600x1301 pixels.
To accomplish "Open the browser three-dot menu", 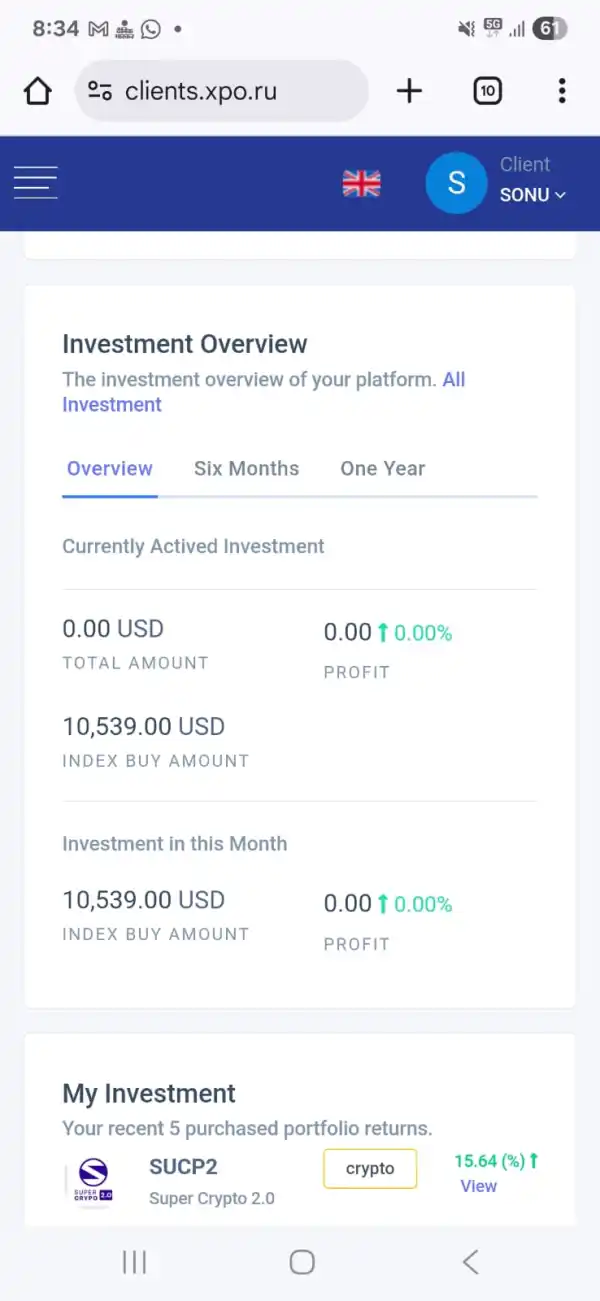I will (x=562, y=91).
